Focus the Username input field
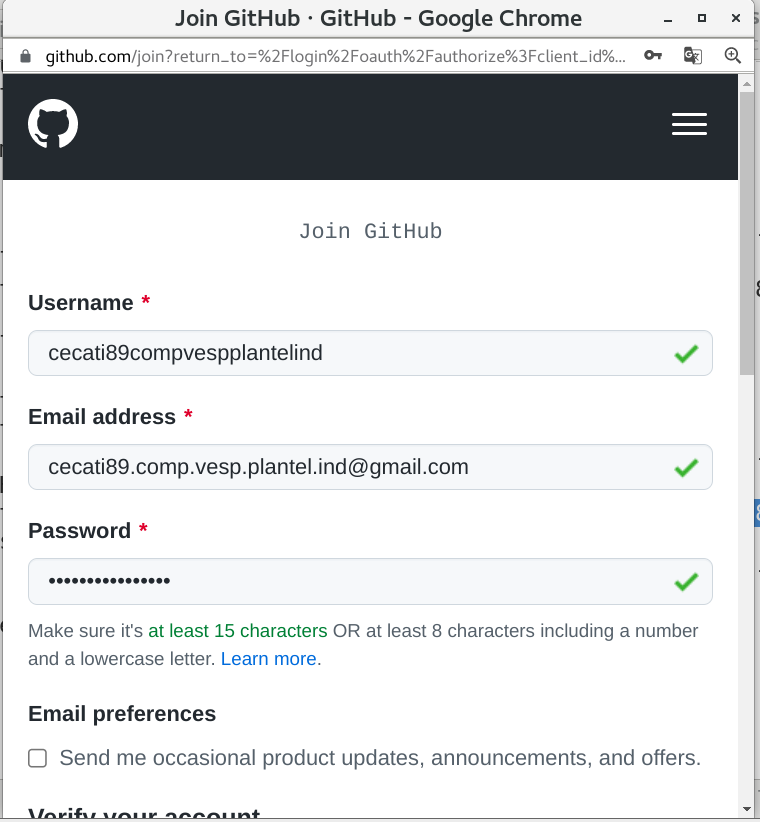This screenshot has width=760, height=822. [x=350, y=353]
